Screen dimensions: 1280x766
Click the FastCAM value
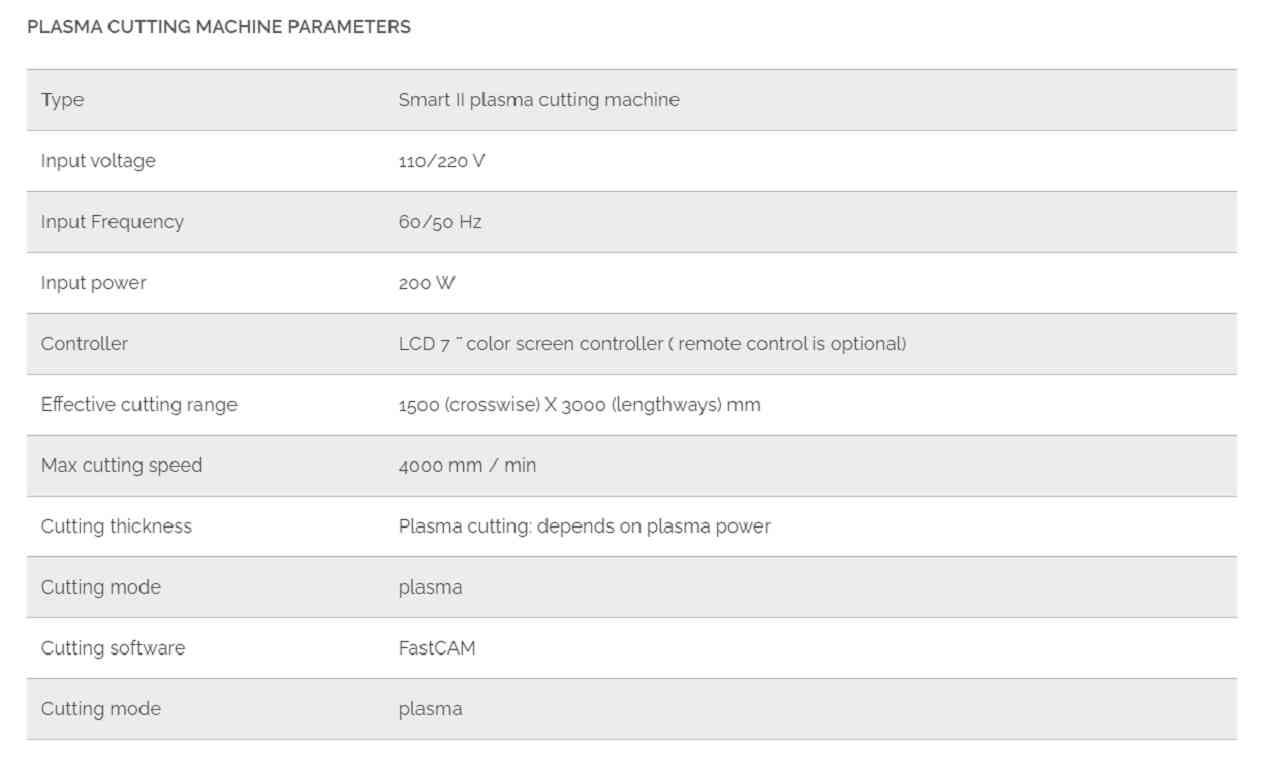pos(437,649)
